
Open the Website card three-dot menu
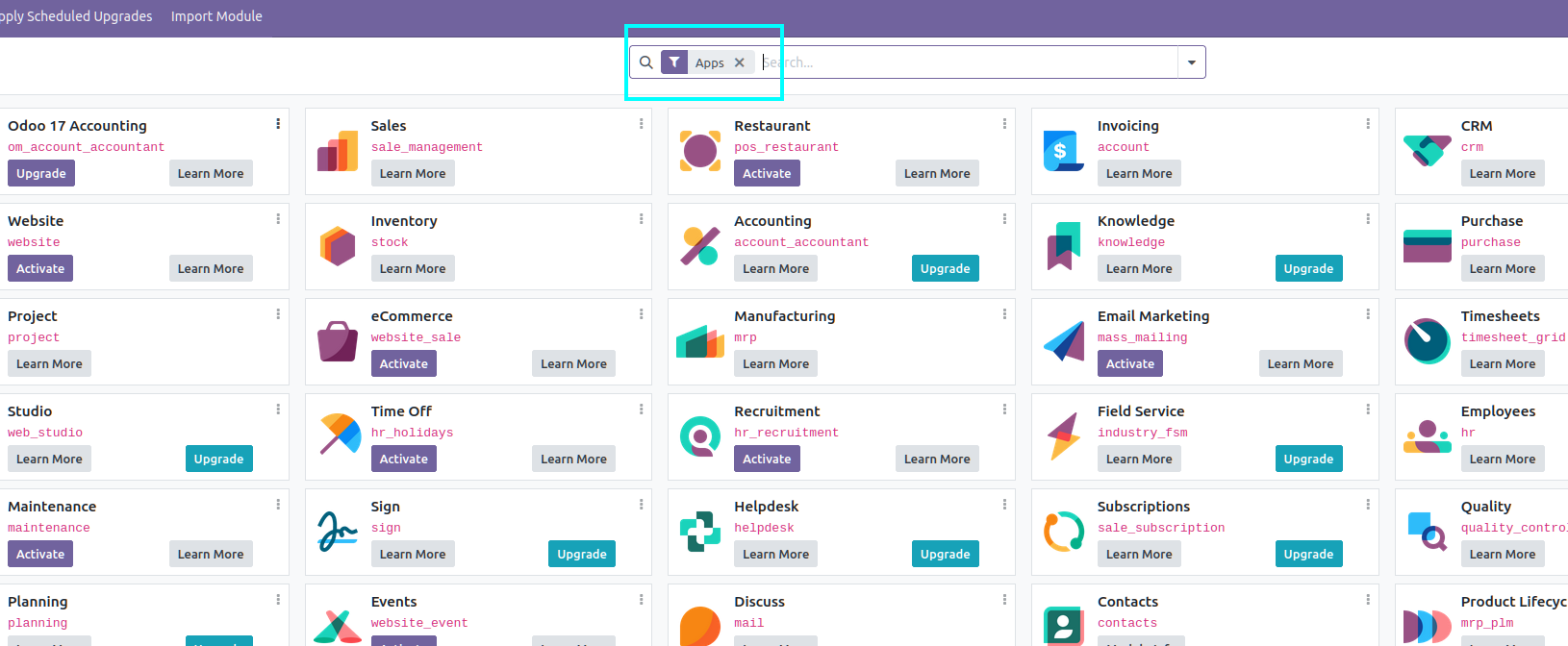(278, 219)
